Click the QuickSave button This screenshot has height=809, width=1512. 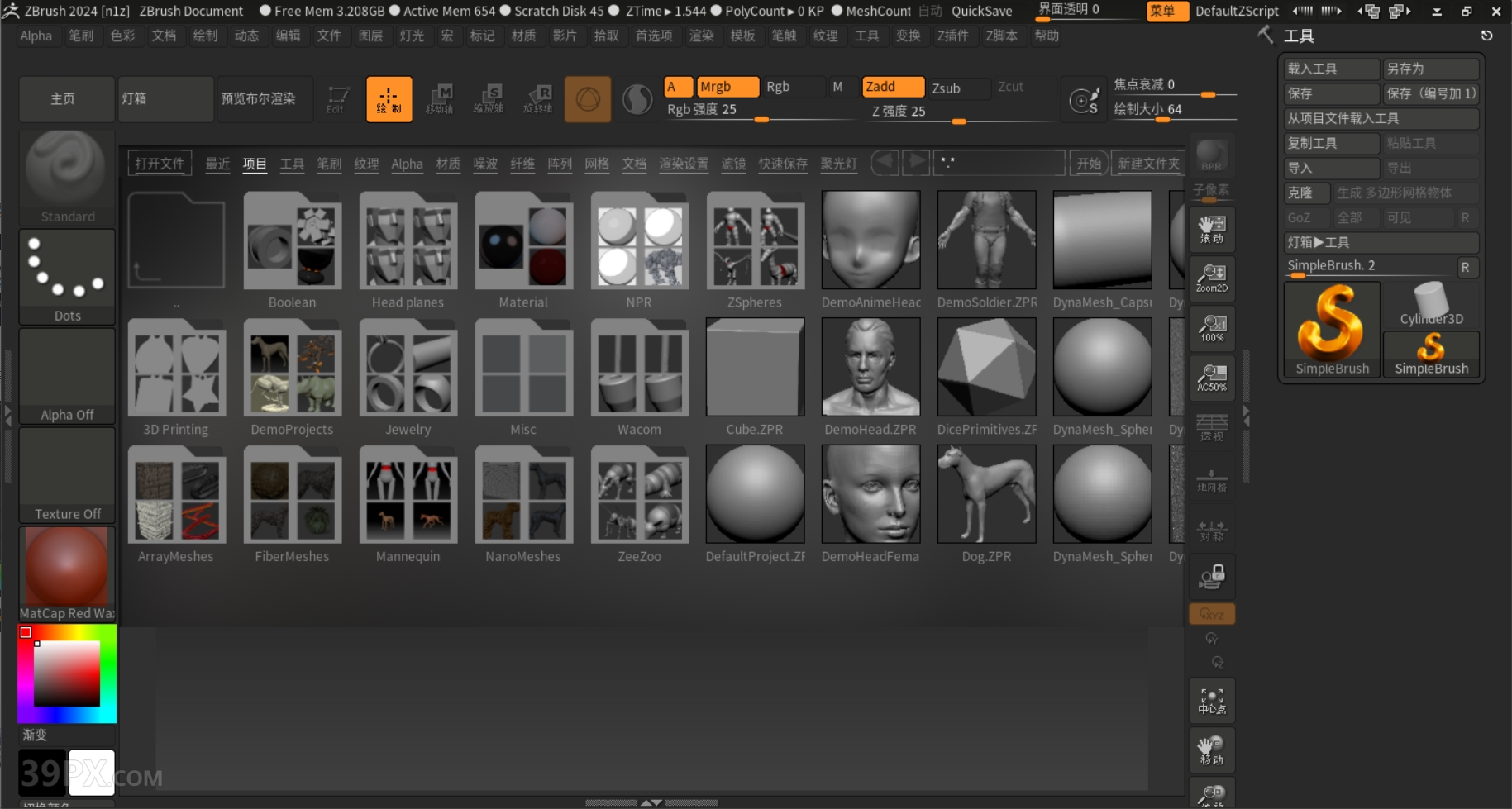click(x=981, y=11)
